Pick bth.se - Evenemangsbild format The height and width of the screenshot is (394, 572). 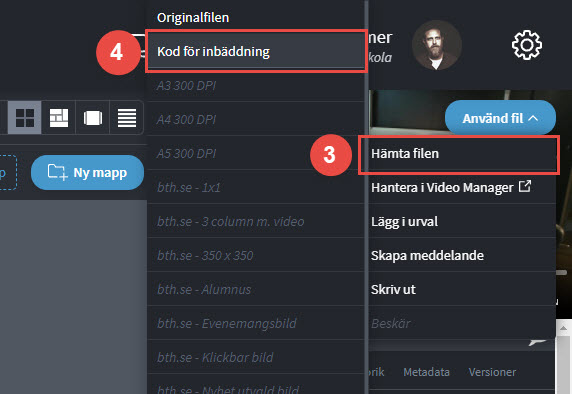pyautogui.click(x=256, y=323)
